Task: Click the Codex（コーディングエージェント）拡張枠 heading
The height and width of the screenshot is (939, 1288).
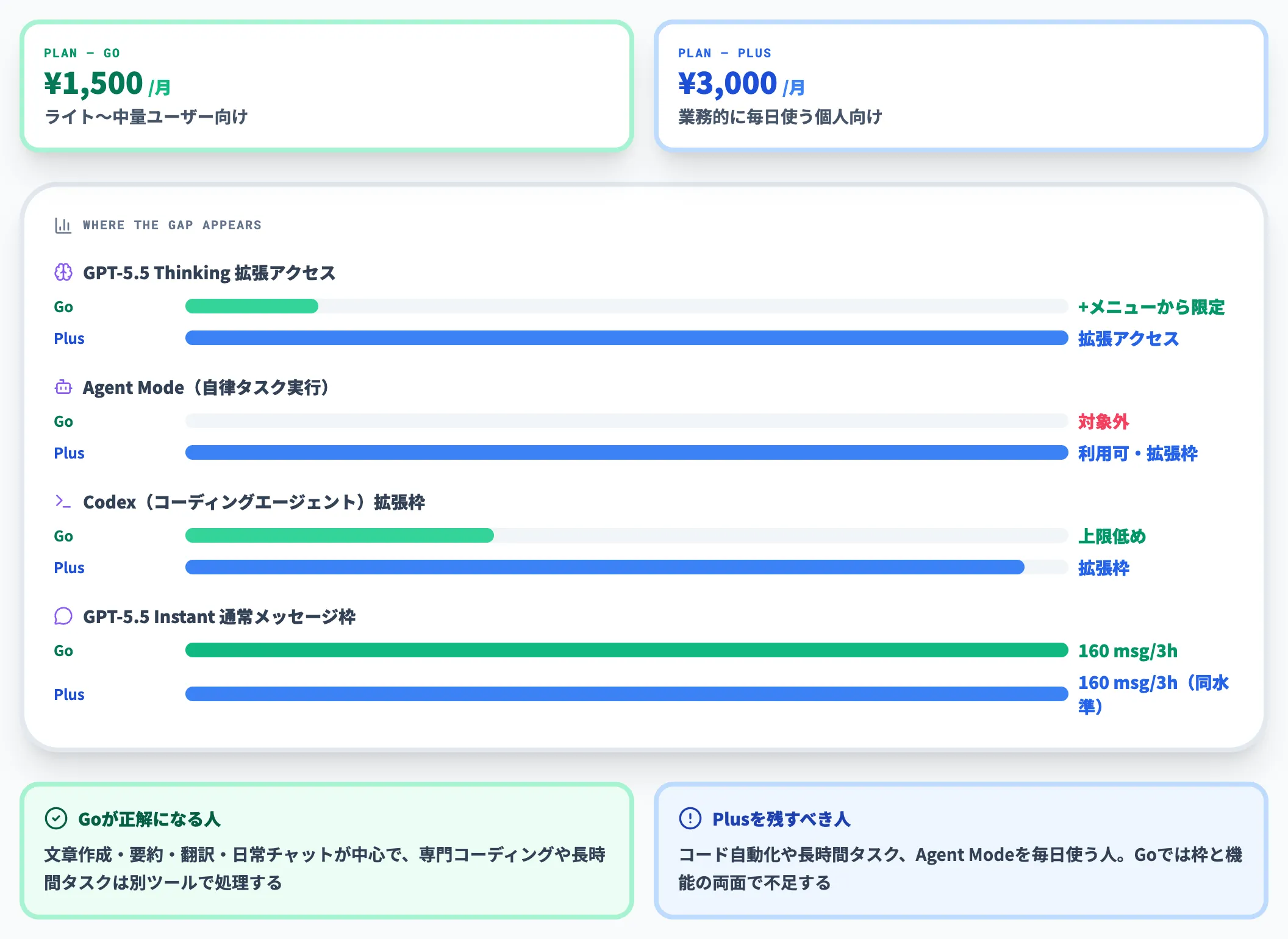Action: (254, 502)
